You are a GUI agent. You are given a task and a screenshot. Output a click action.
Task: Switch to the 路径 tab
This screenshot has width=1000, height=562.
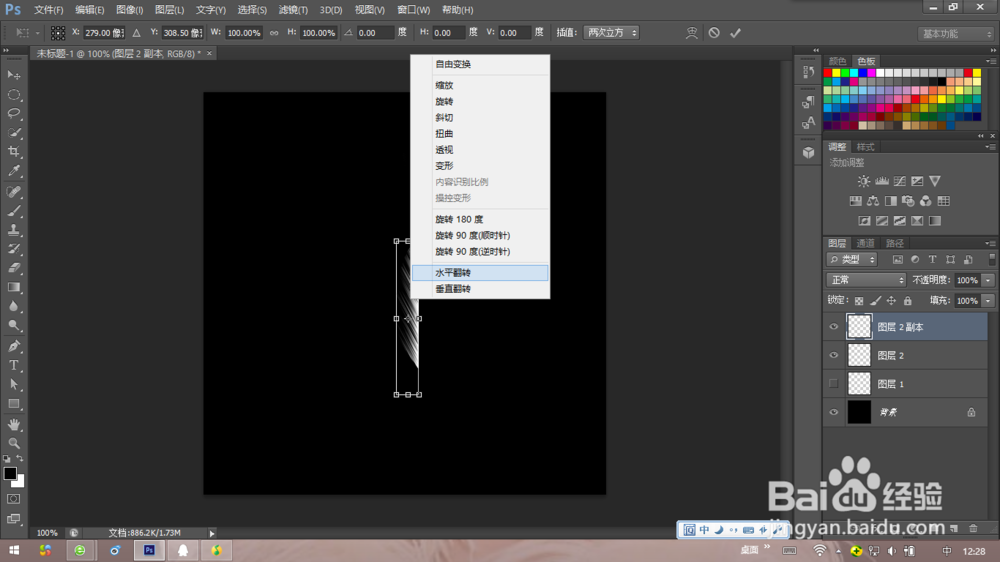[x=894, y=243]
